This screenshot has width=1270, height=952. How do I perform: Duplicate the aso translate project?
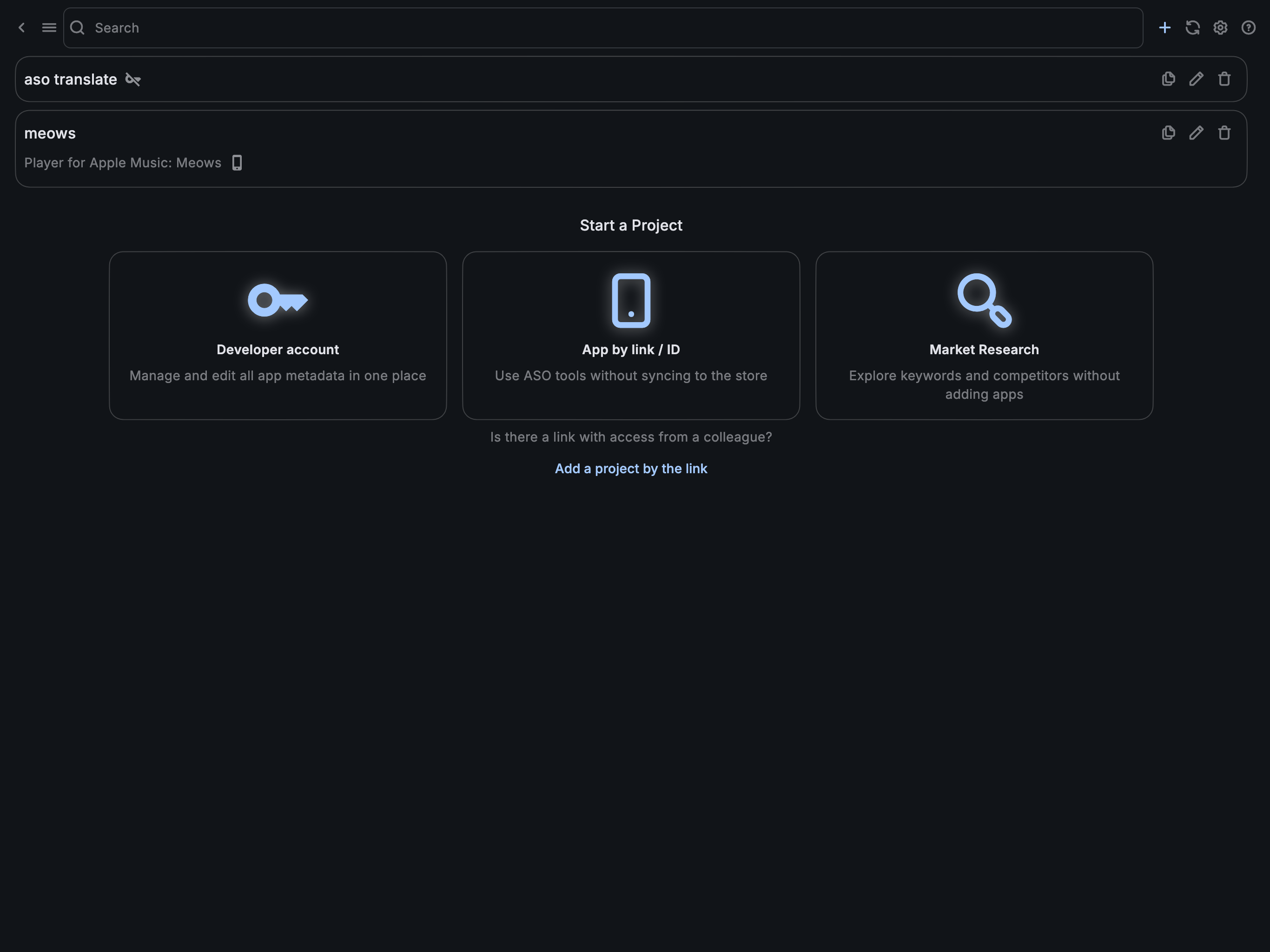point(1168,79)
